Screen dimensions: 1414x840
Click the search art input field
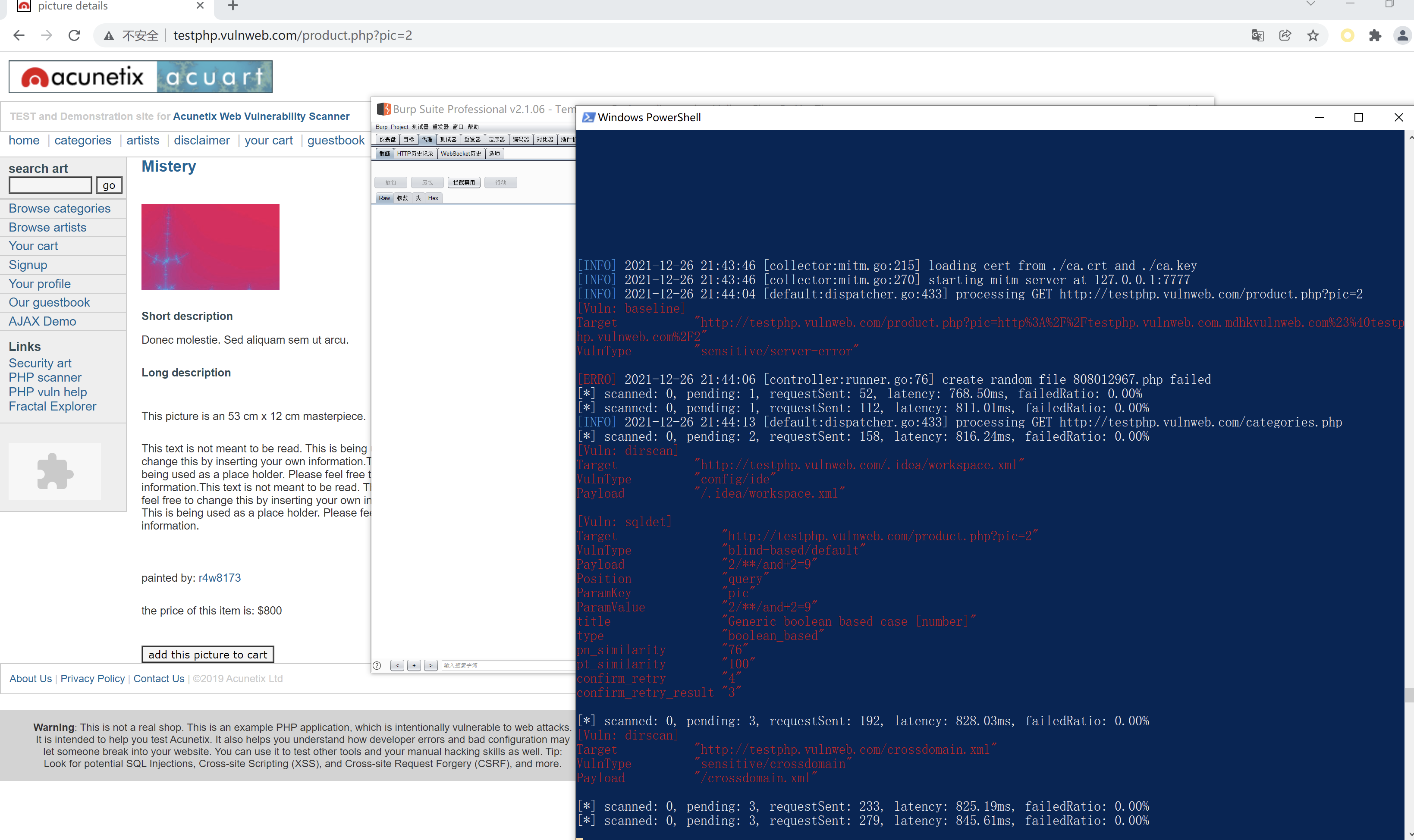pos(50,185)
